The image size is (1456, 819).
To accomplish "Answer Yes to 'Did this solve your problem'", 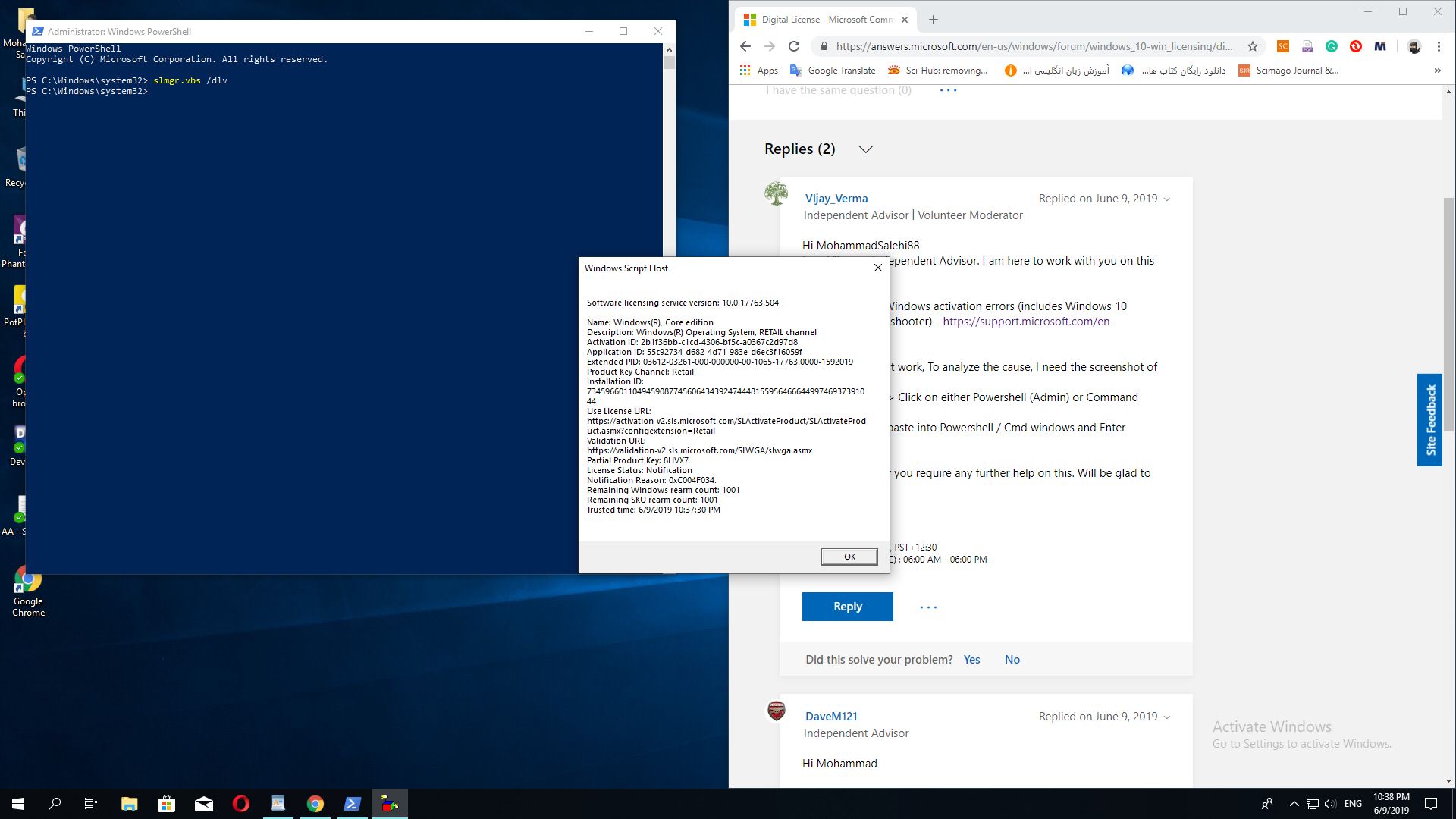I will pos(971,660).
